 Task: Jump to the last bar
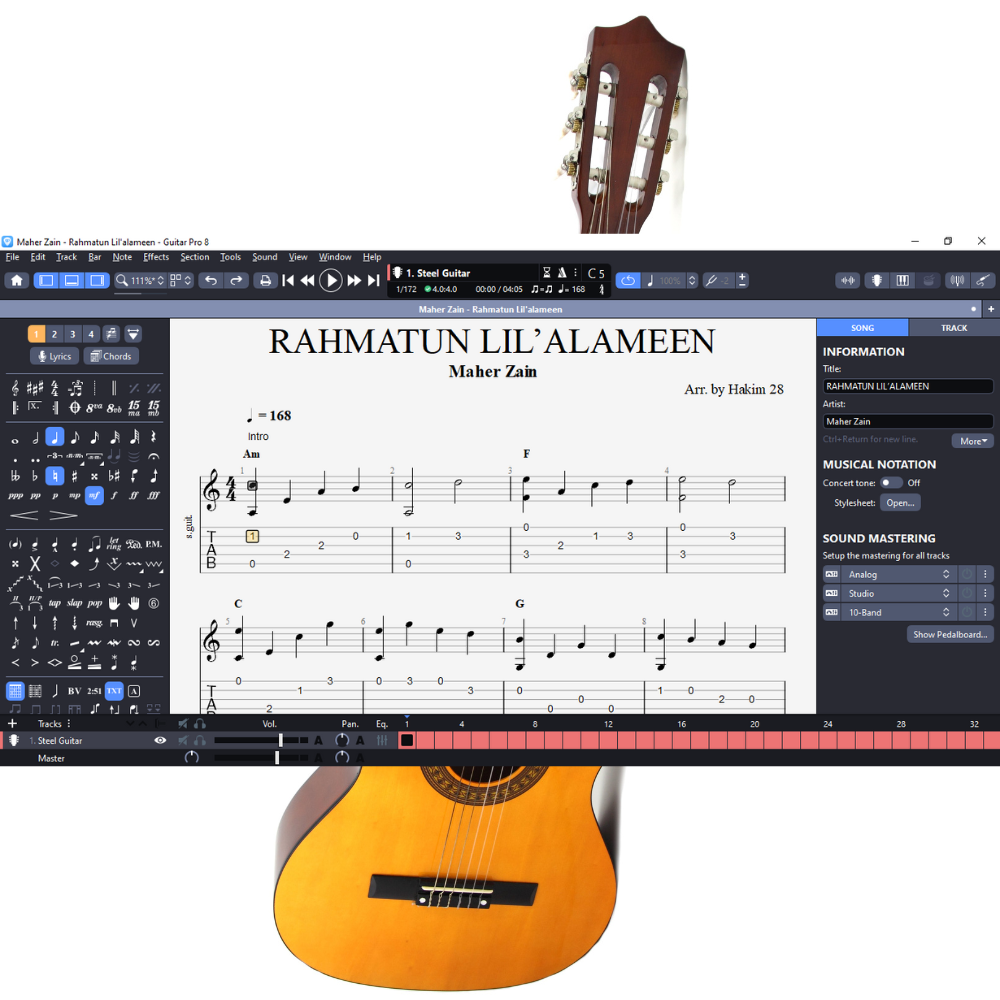coord(374,281)
